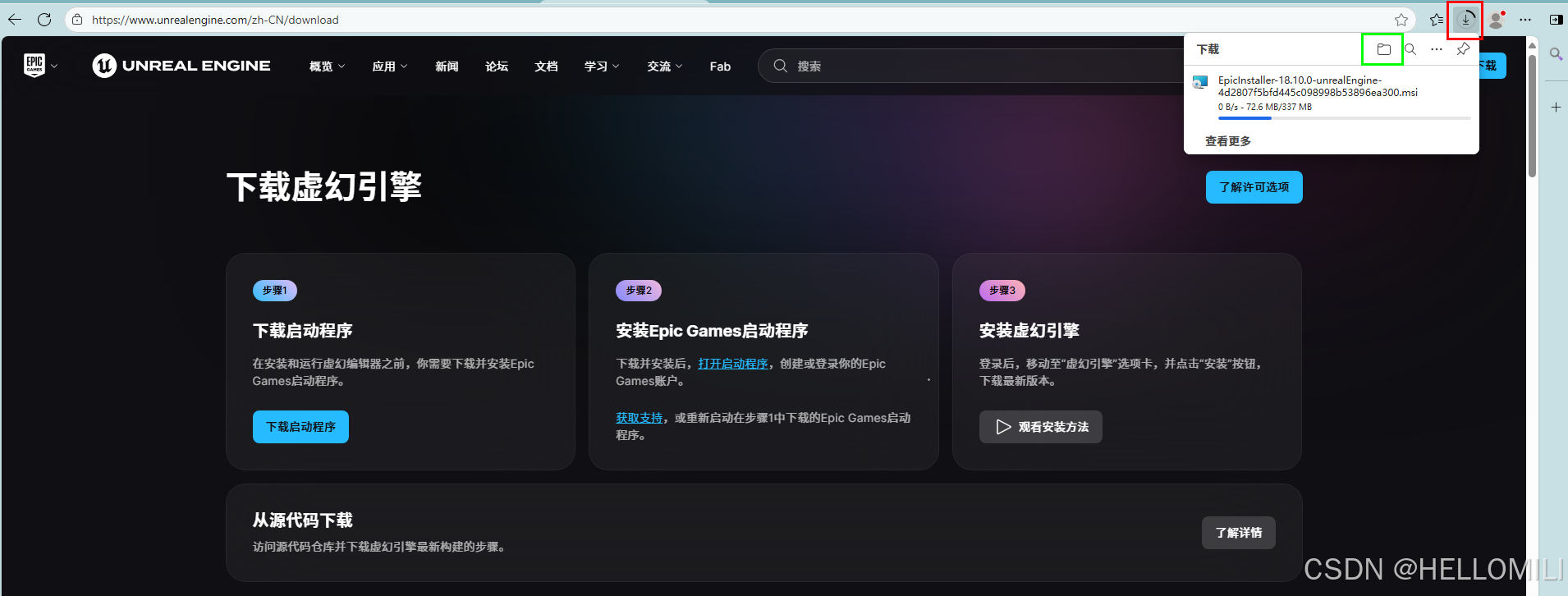1568x596 pixels.
Task: Open the Fab nav item
Action: (x=720, y=66)
